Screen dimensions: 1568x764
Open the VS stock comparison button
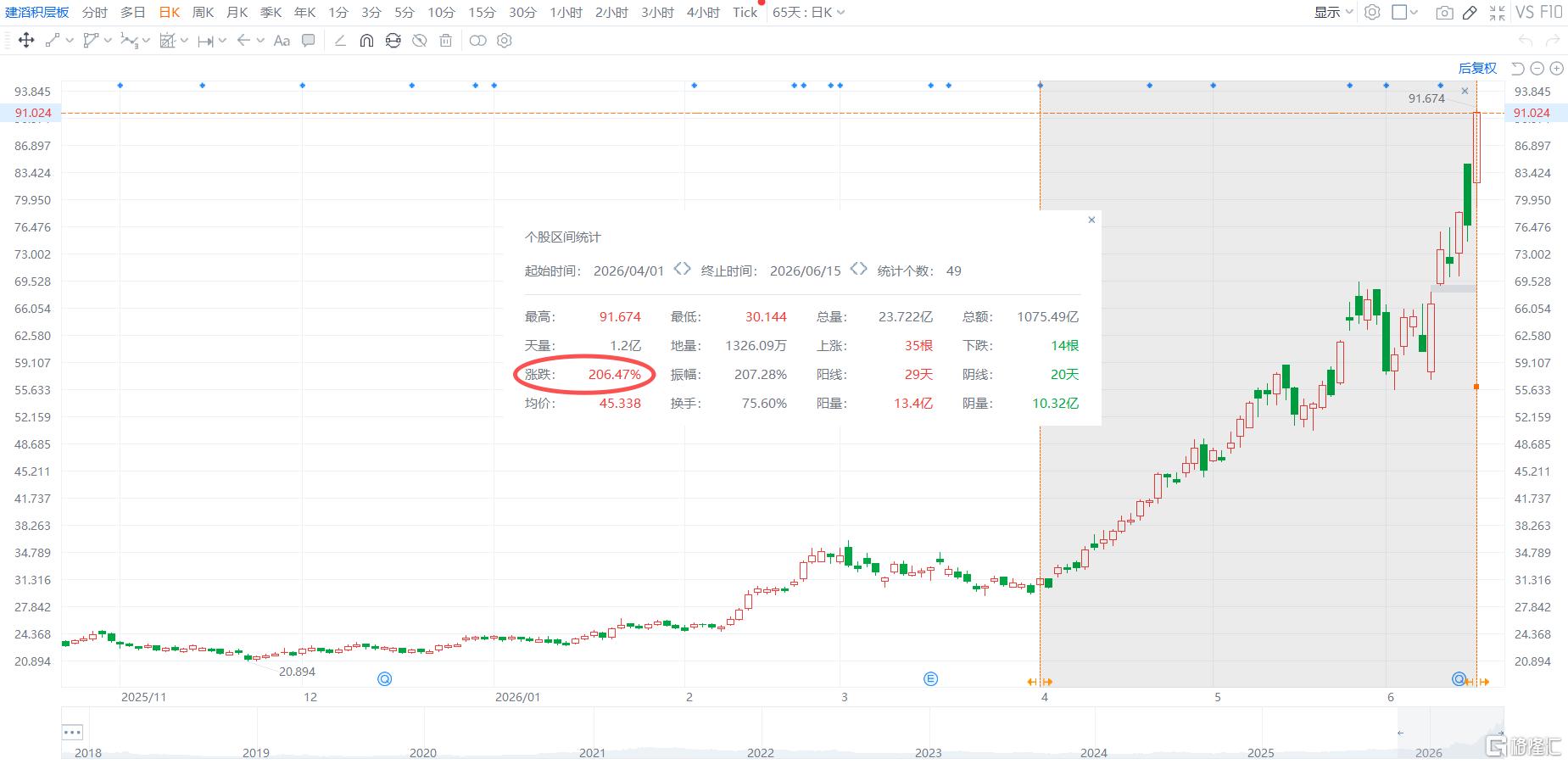click(x=1525, y=13)
